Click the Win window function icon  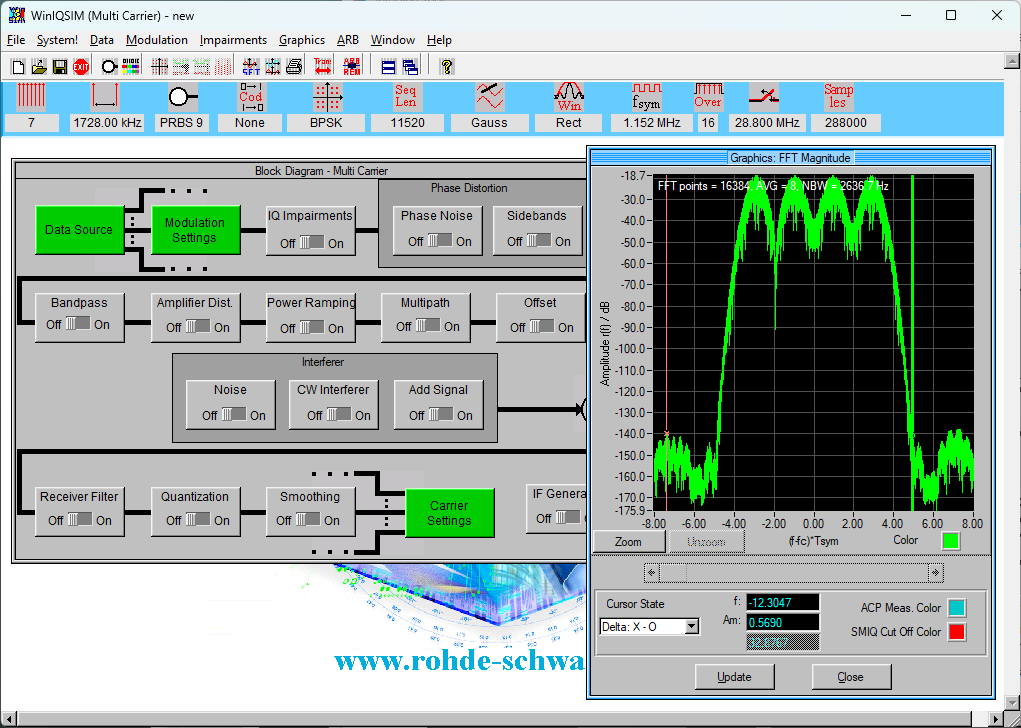569,96
